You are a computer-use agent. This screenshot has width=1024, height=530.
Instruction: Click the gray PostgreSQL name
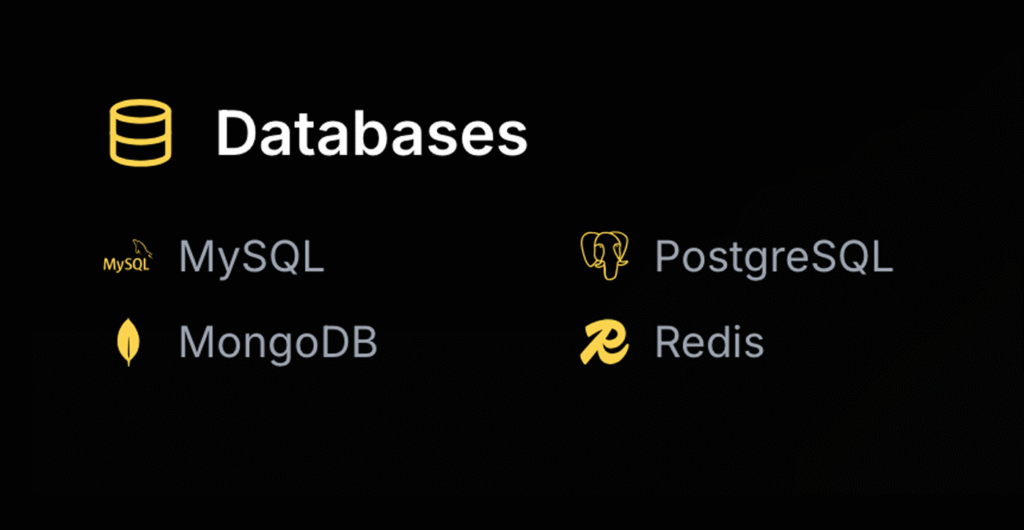click(773, 257)
